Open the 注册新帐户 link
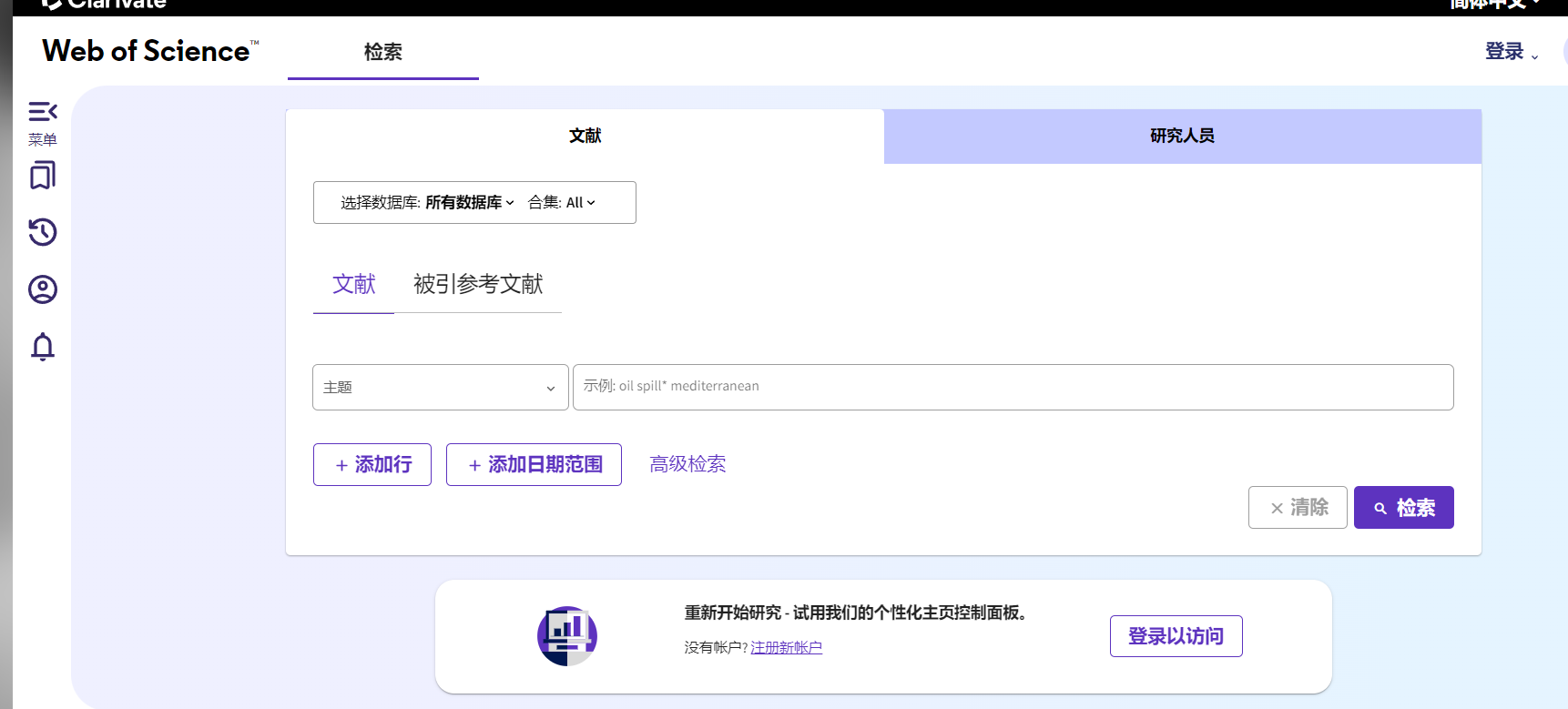Screen dimensions: 1568x709 point(787,648)
